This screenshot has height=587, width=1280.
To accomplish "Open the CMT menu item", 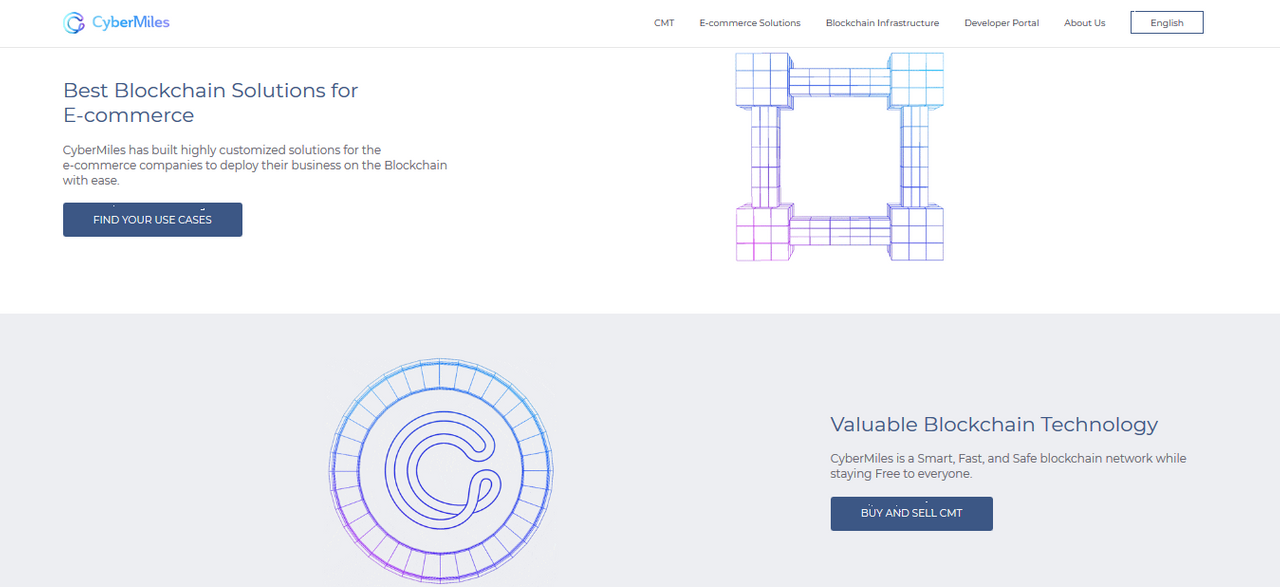I will click(x=664, y=23).
